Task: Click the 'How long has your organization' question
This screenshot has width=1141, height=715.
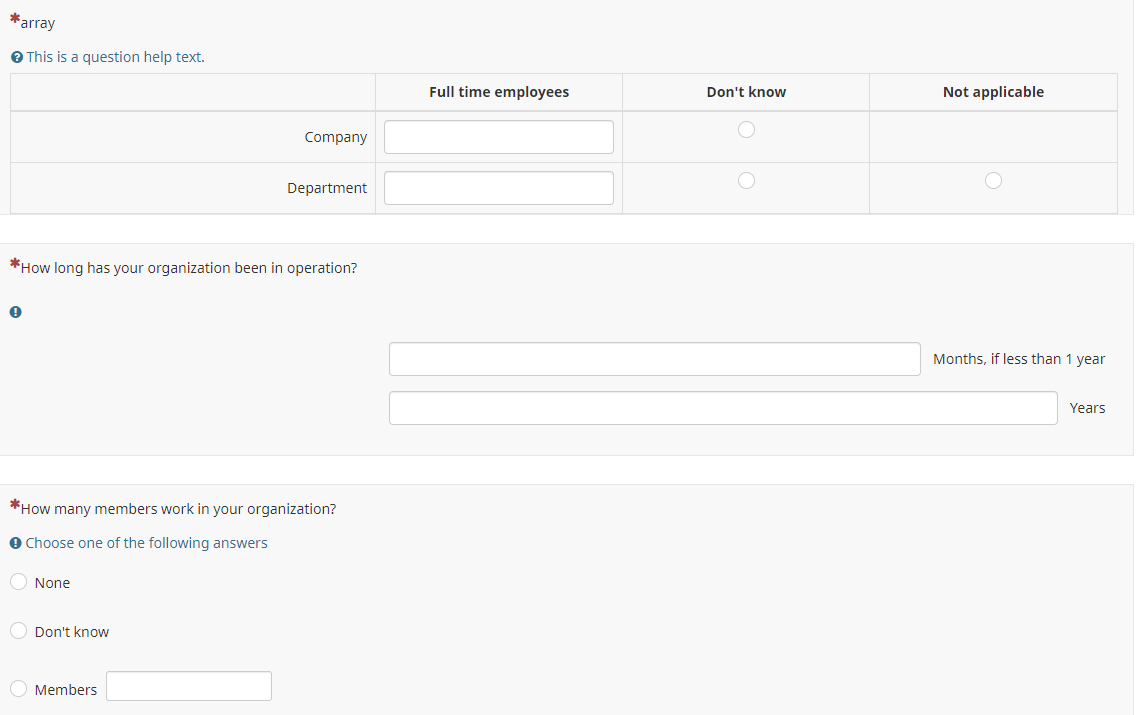Action: (x=189, y=268)
